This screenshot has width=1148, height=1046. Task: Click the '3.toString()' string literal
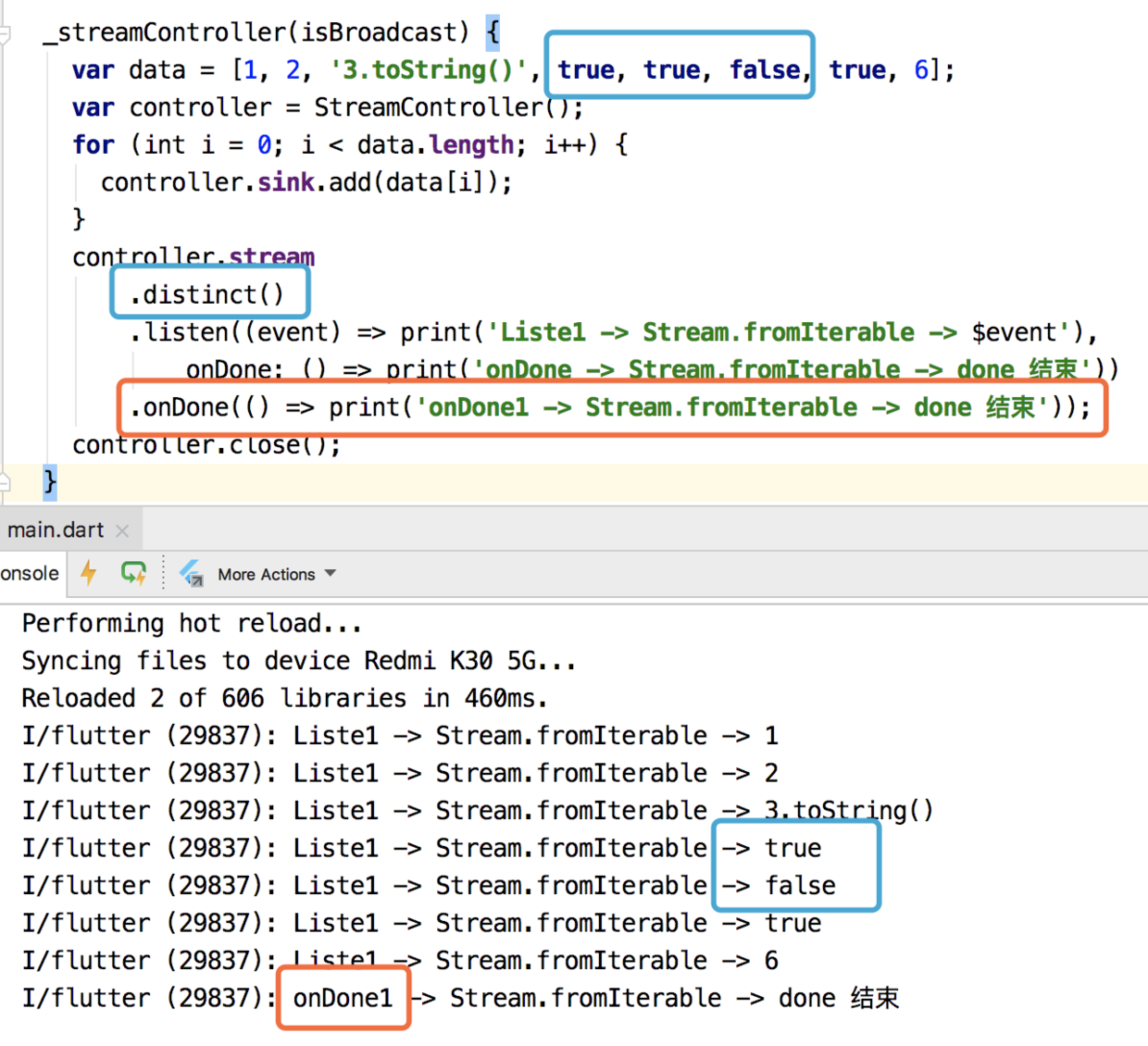[429, 70]
